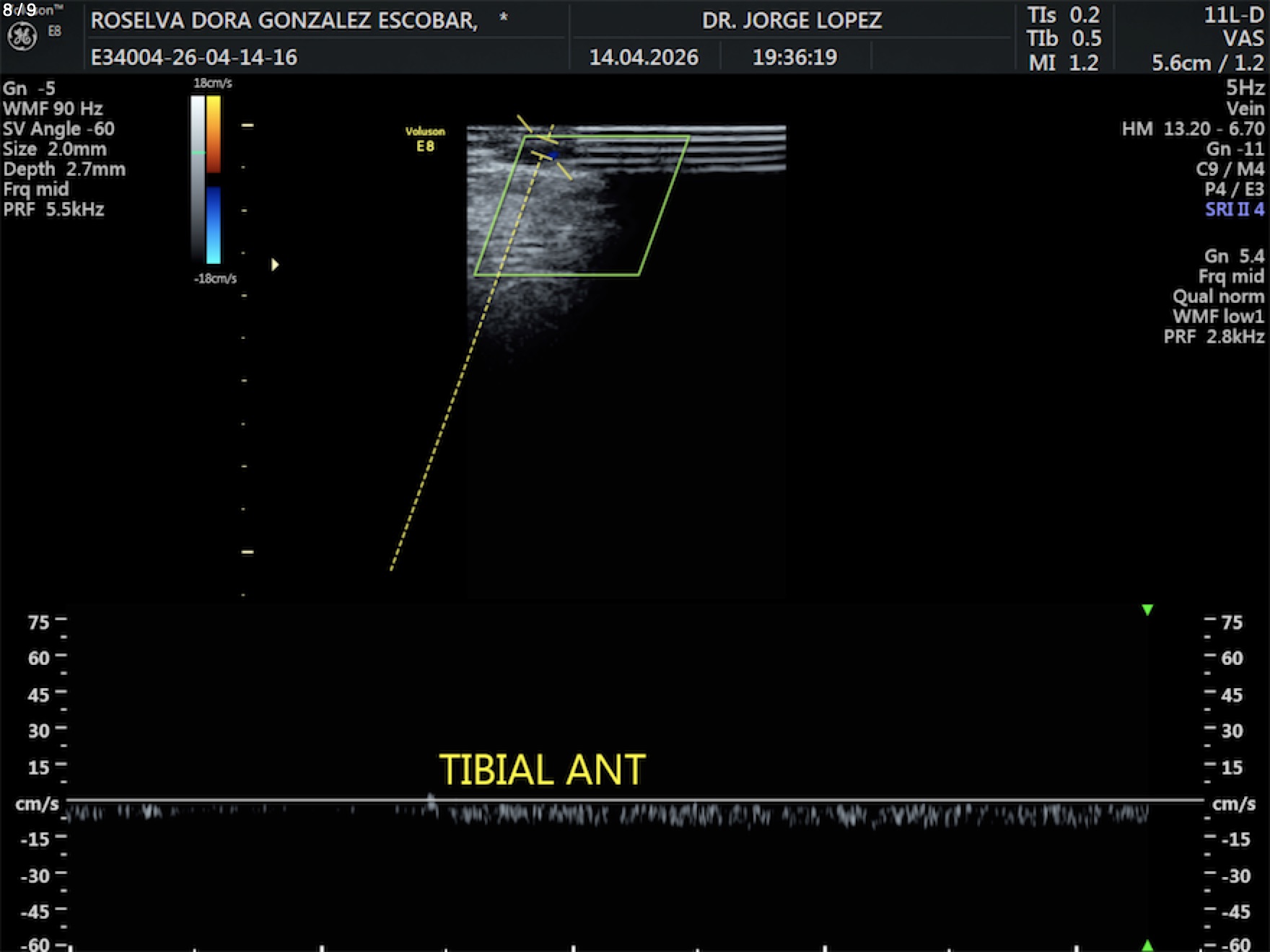The width and height of the screenshot is (1270, 952).
Task: Click the GE logo in the header
Action: coord(22,37)
